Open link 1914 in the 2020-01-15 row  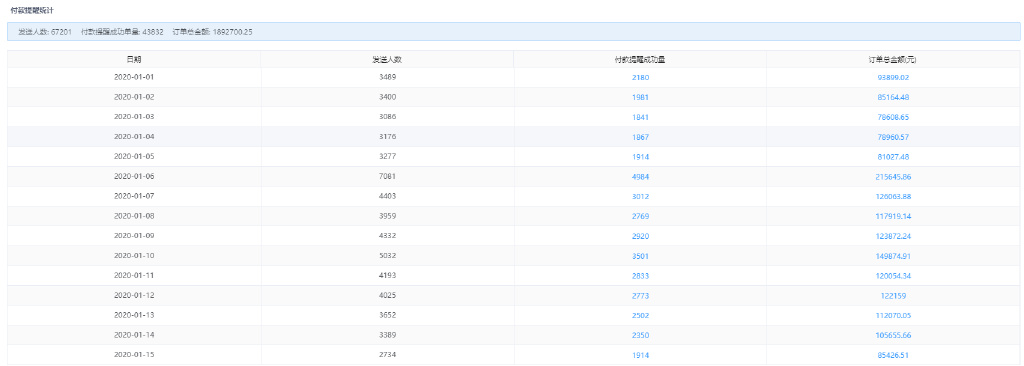(640, 356)
